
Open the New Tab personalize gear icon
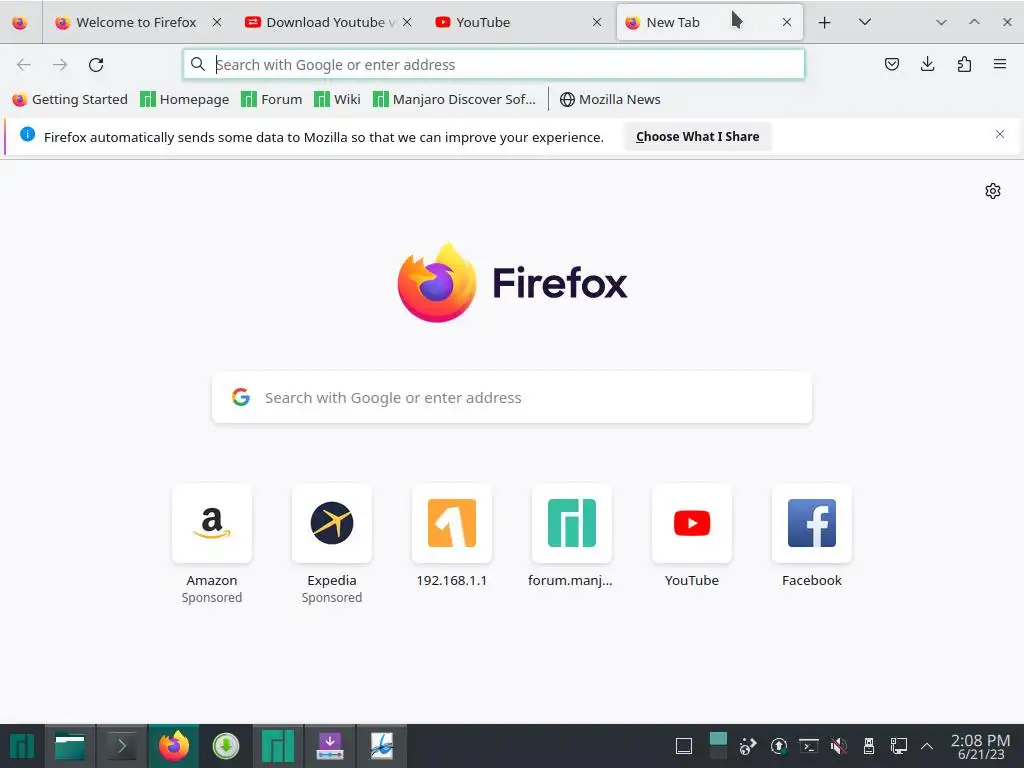pyautogui.click(x=993, y=191)
